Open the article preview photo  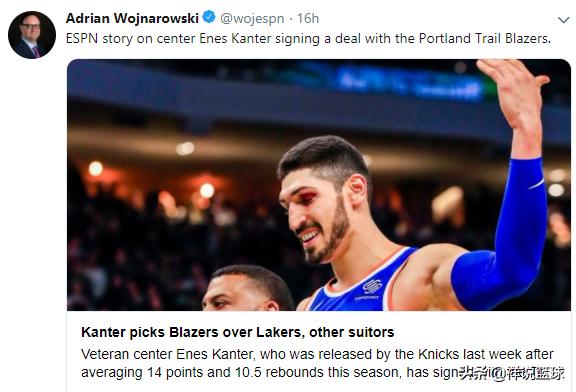(318, 185)
